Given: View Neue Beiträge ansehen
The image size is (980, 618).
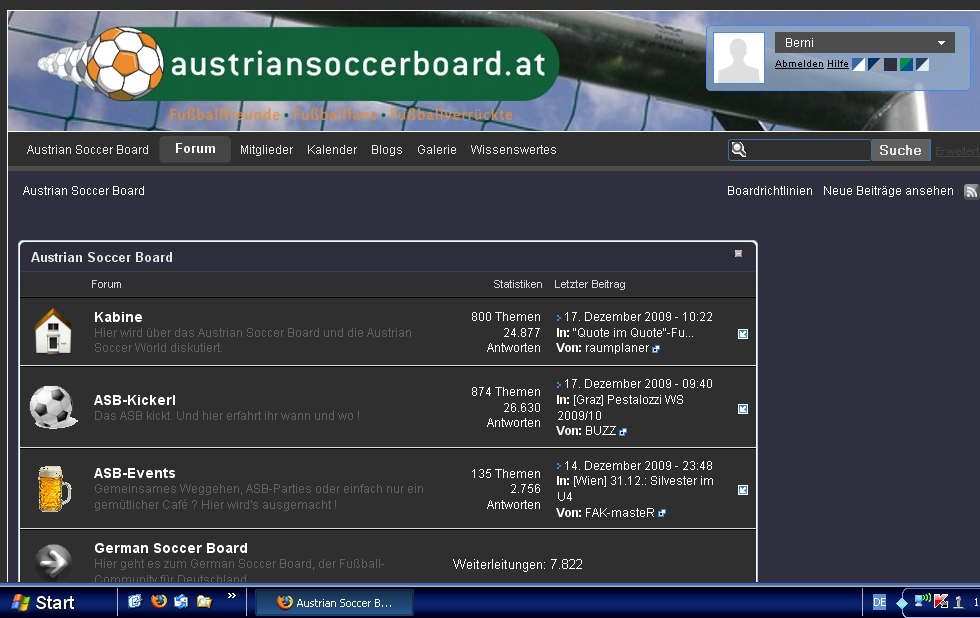Looking at the screenshot, I should point(888,191).
